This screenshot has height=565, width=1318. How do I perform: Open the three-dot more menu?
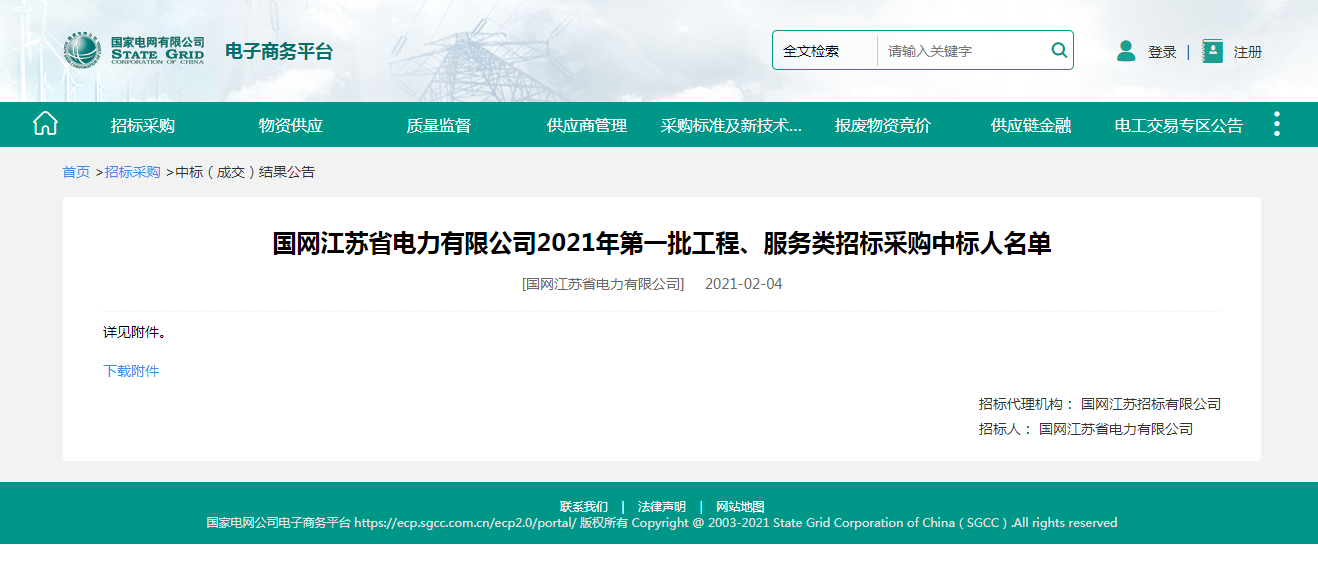(1276, 124)
